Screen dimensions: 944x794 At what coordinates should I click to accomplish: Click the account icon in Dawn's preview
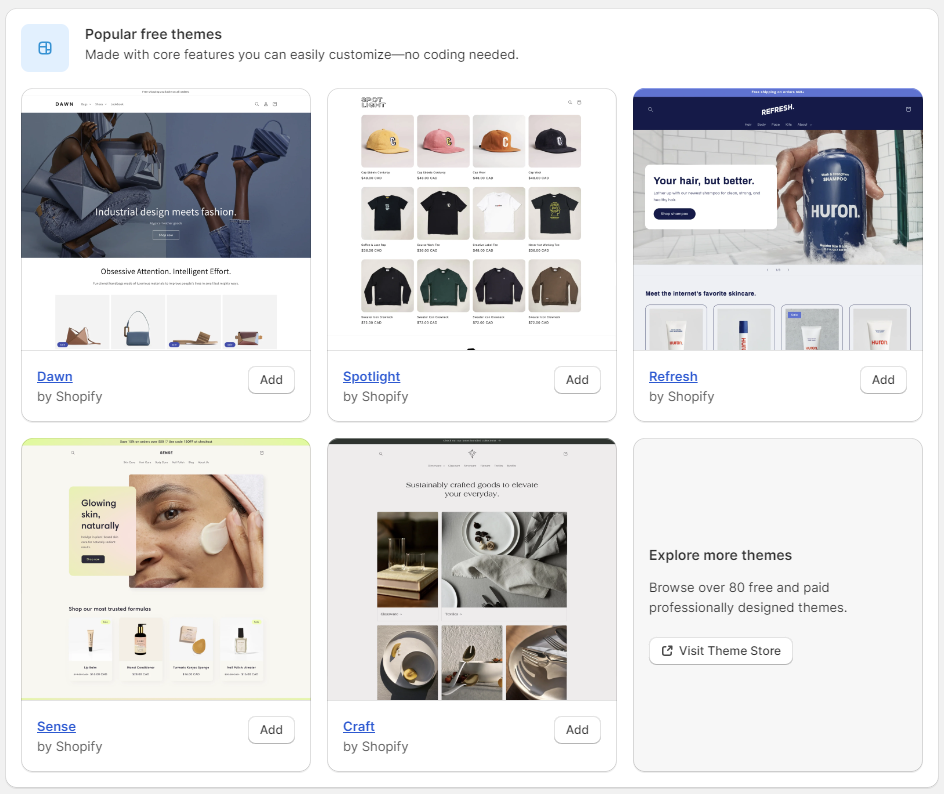click(x=266, y=104)
